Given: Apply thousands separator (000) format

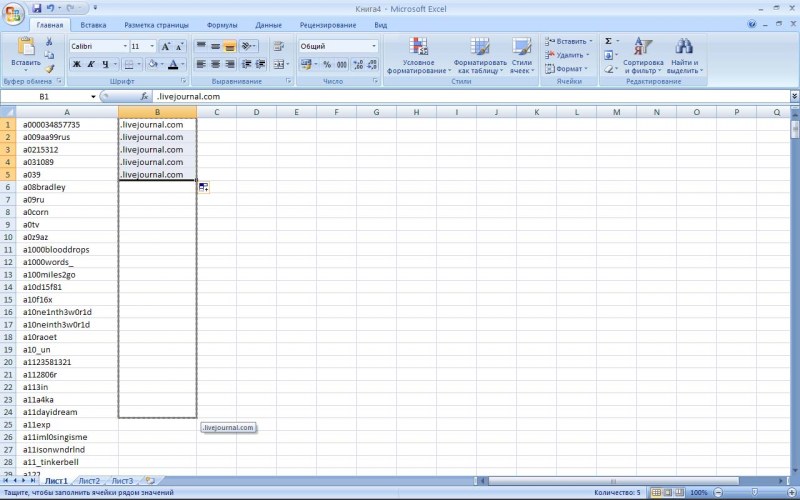Looking at the screenshot, I should pos(341,64).
